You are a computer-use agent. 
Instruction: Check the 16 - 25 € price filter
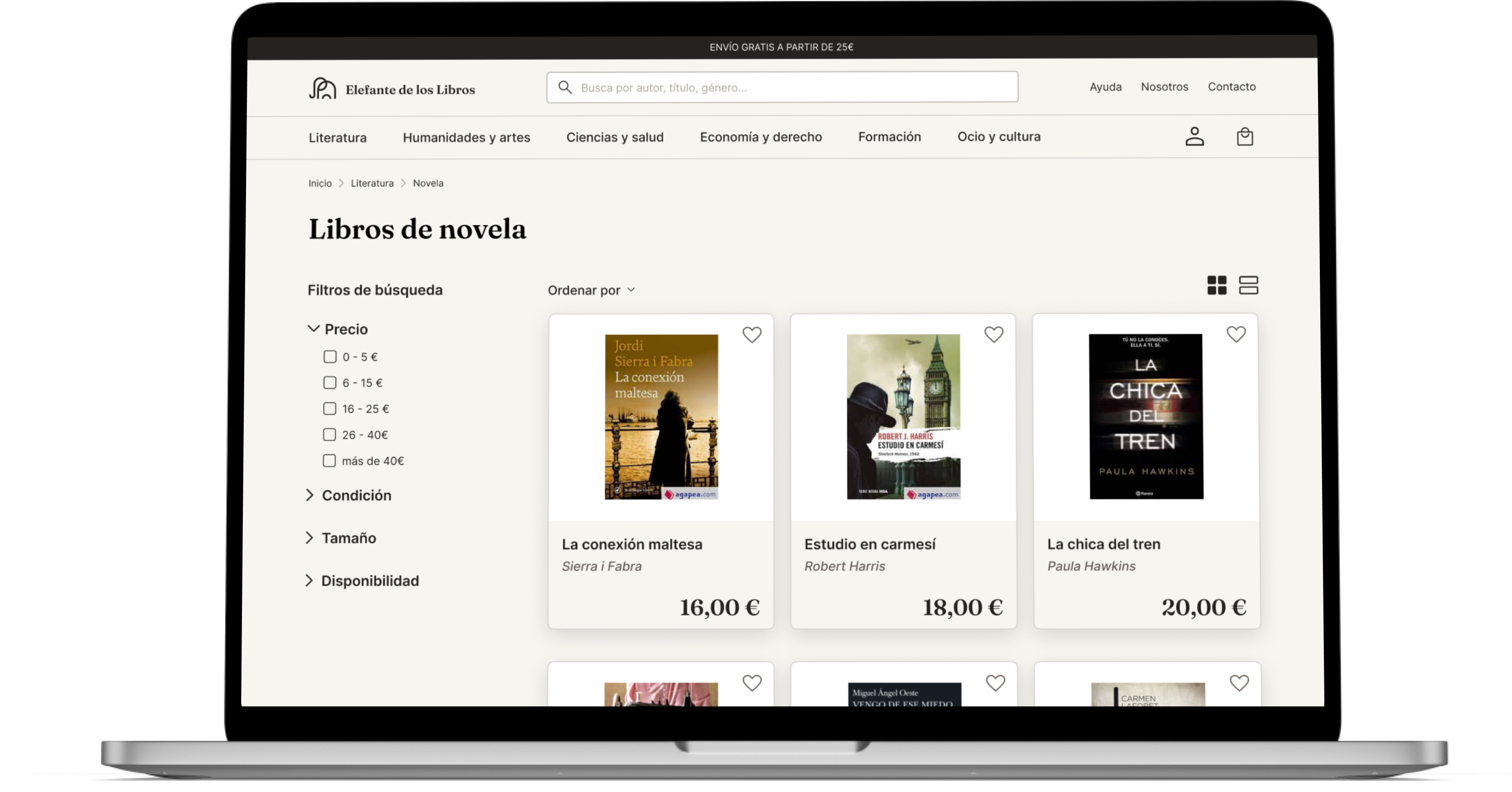pos(329,408)
